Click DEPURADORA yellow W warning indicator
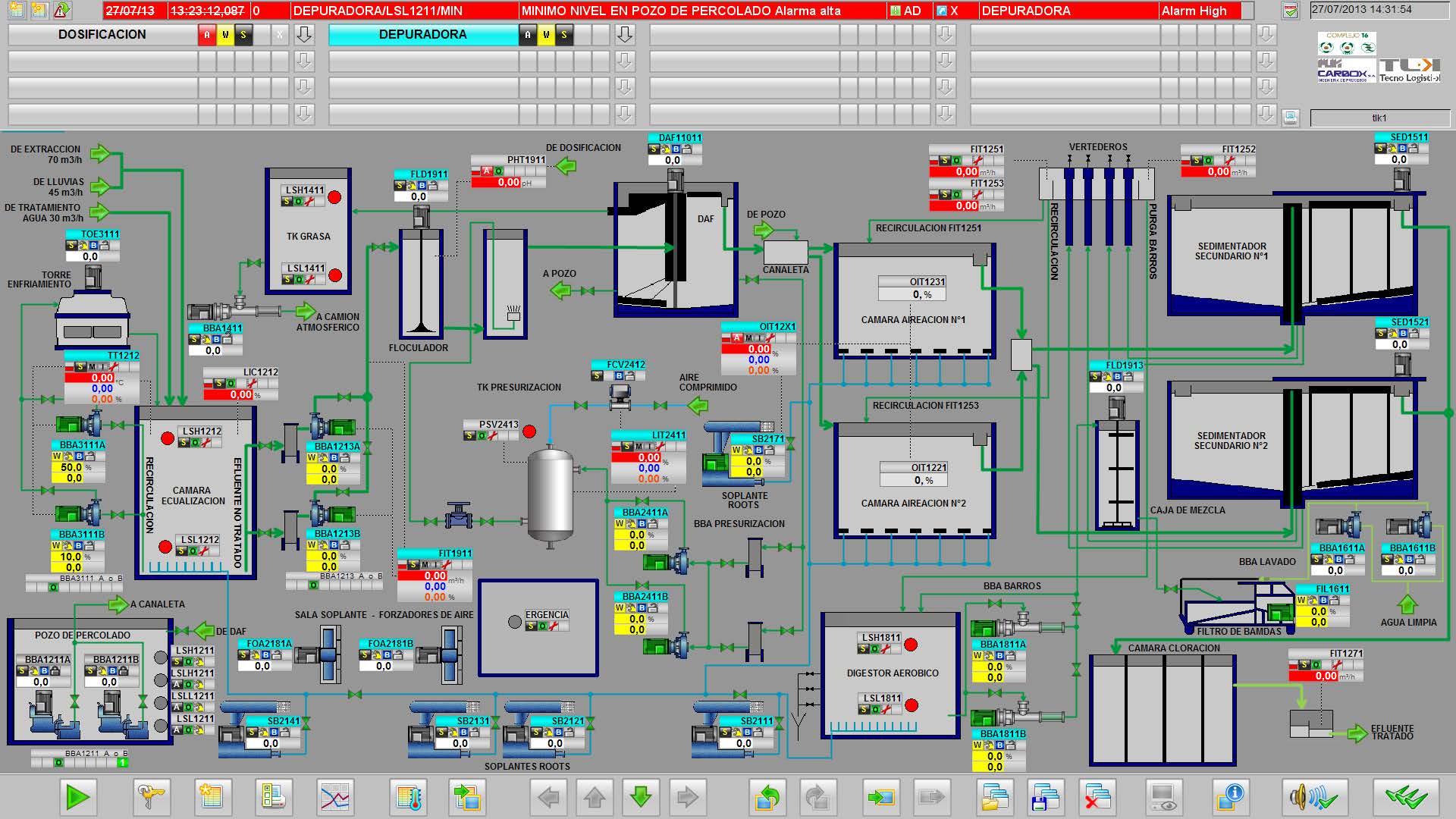The image size is (1456, 819). tap(546, 35)
